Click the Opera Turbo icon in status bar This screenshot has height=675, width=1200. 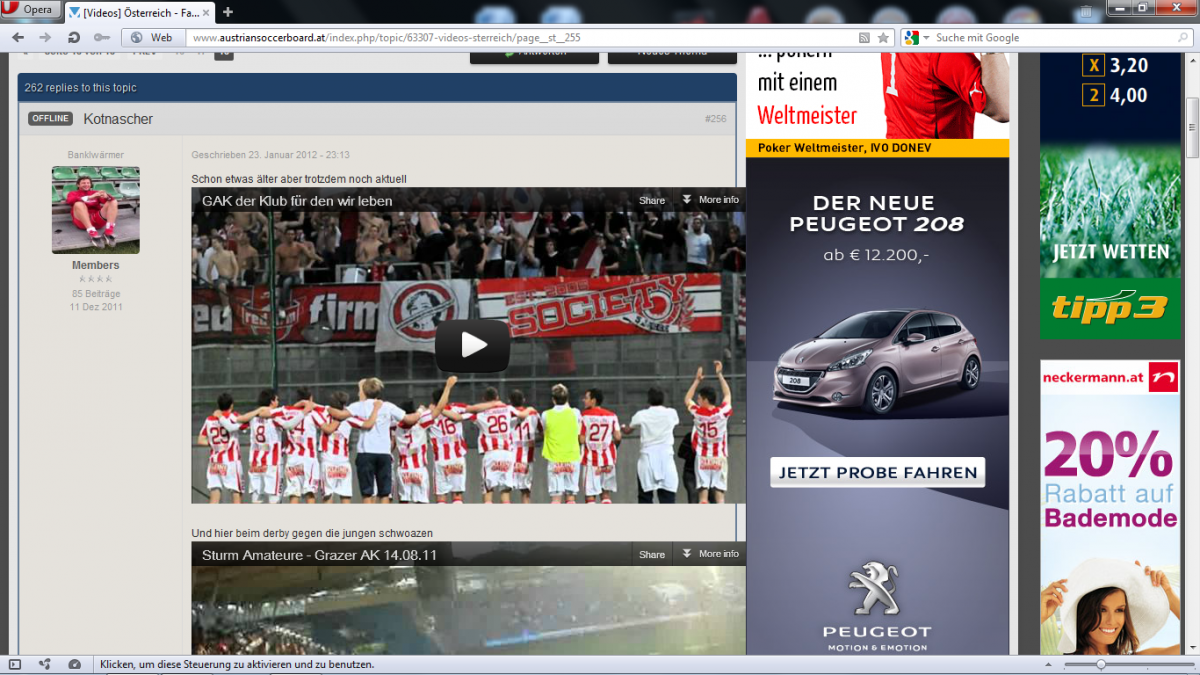tap(74, 664)
